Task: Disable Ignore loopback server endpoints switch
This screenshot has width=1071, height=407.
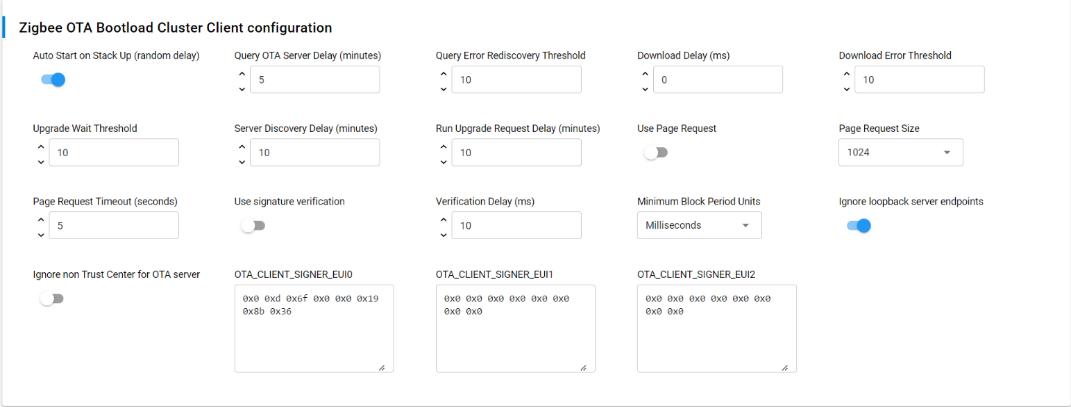Action: point(858,226)
